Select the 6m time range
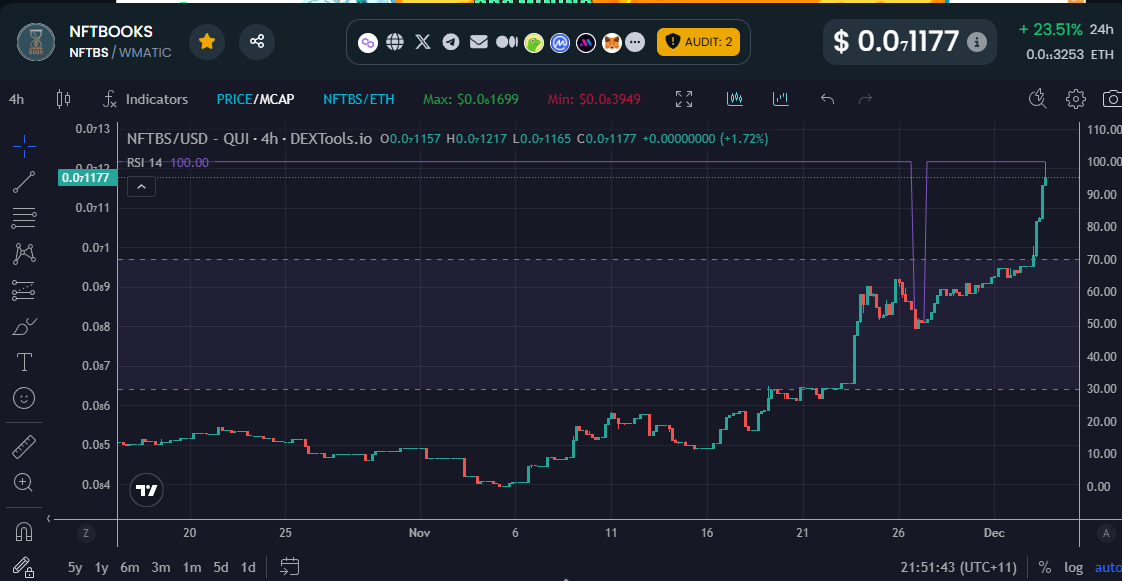Image resolution: width=1122 pixels, height=581 pixels. pos(130,567)
